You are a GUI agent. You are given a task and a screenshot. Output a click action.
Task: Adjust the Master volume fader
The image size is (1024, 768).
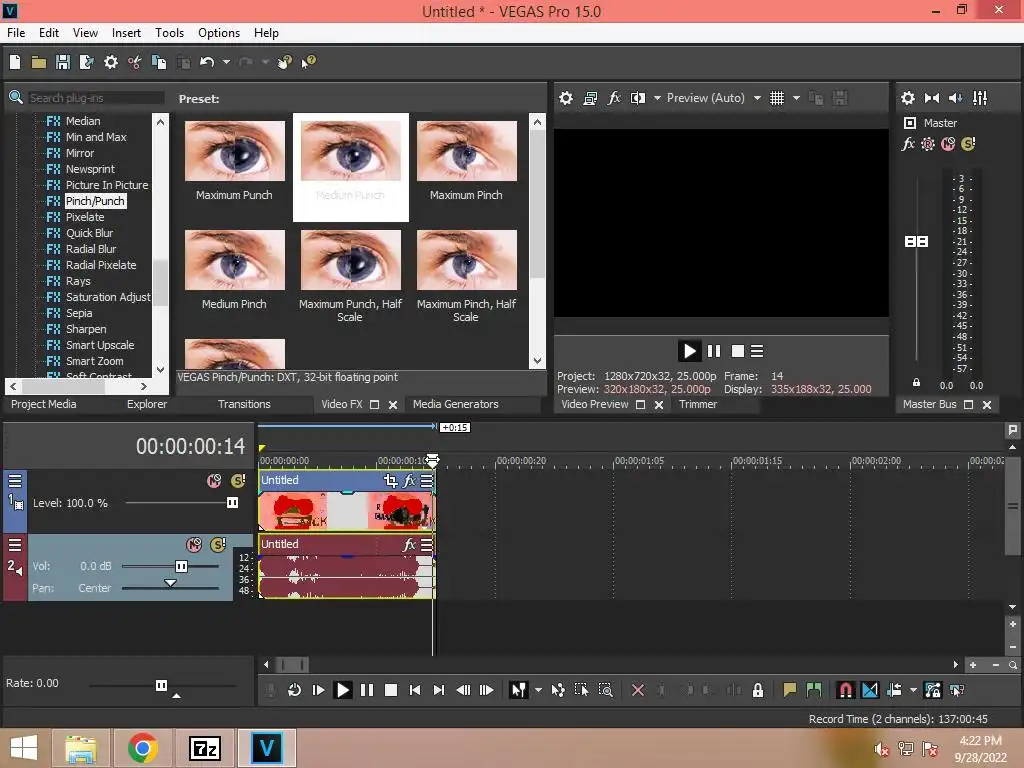[x=916, y=242]
